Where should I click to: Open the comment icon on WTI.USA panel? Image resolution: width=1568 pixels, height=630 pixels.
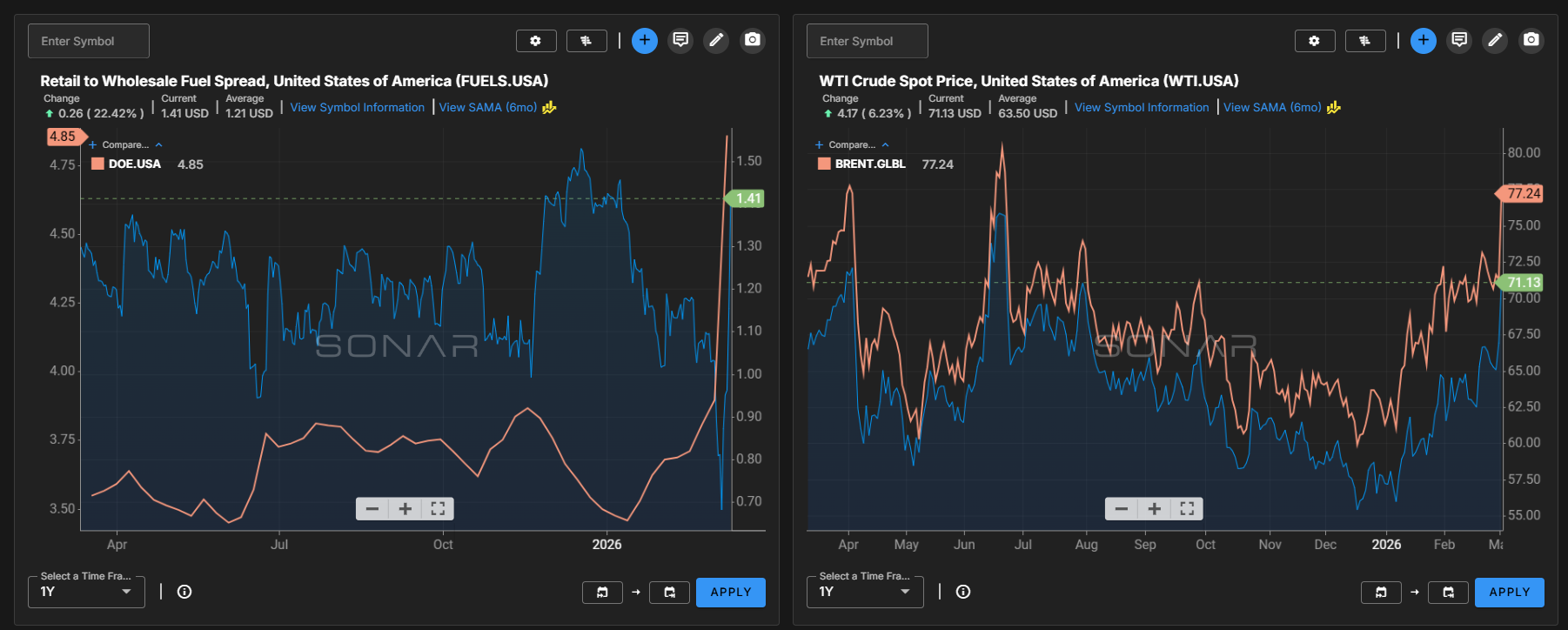[x=1459, y=40]
